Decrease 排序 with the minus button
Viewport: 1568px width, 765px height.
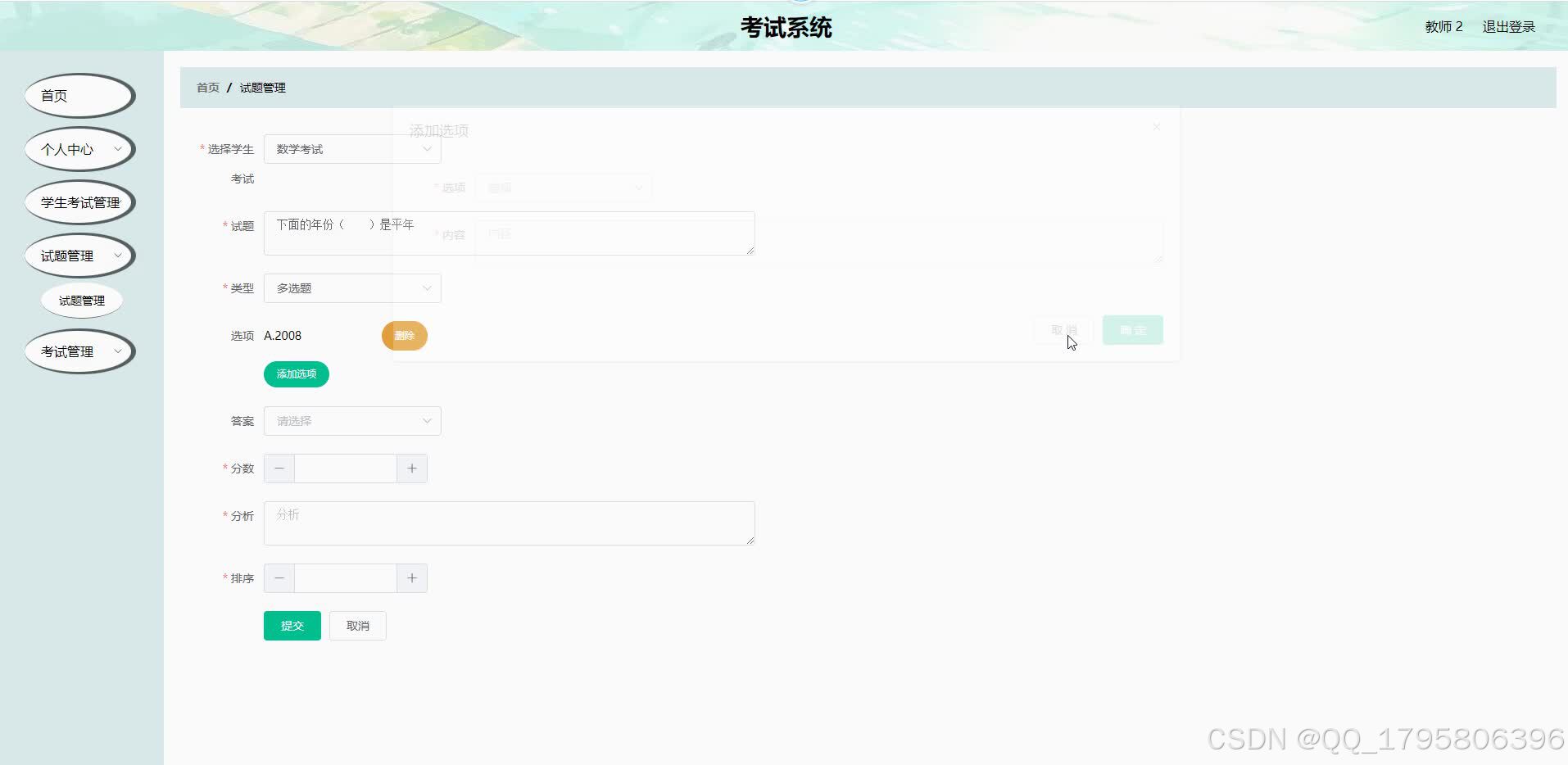click(x=279, y=578)
